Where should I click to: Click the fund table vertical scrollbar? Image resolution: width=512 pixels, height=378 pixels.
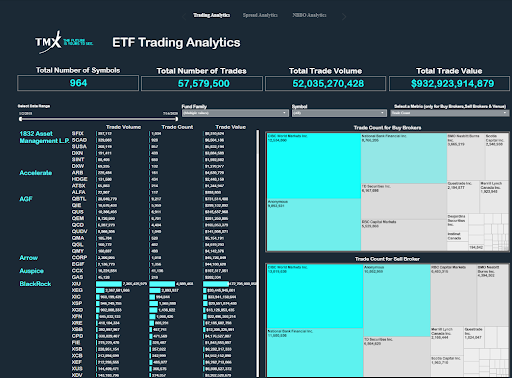pos(257,253)
